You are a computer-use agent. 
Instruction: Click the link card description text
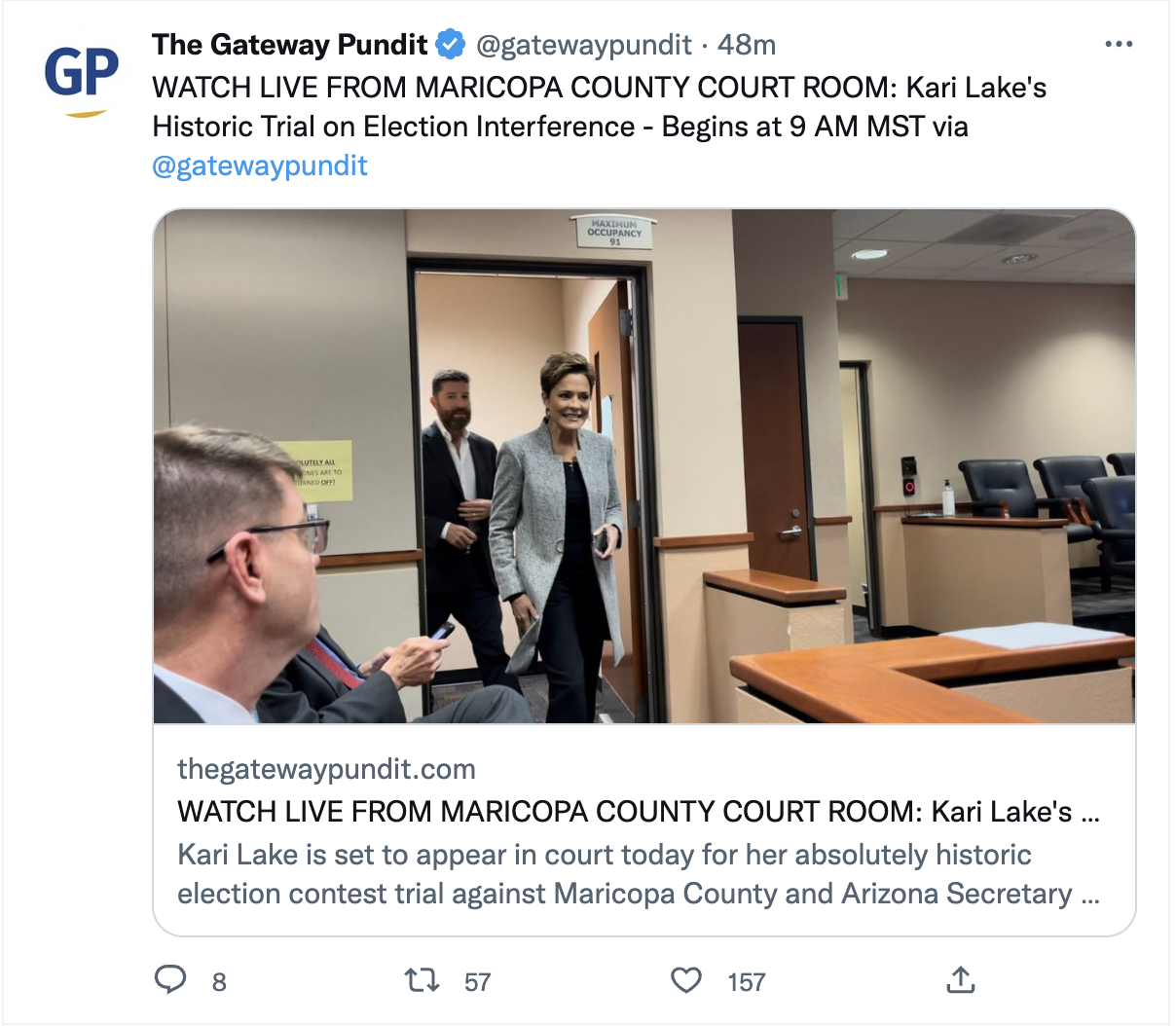pos(639,874)
